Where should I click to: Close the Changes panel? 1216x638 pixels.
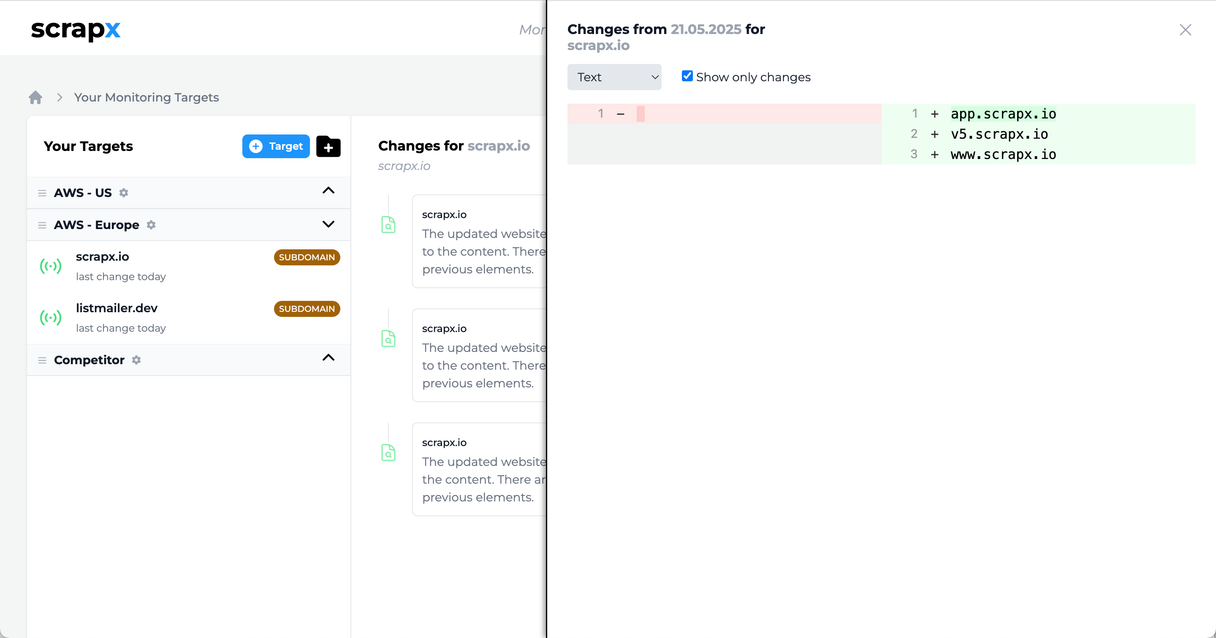click(1185, 30)
